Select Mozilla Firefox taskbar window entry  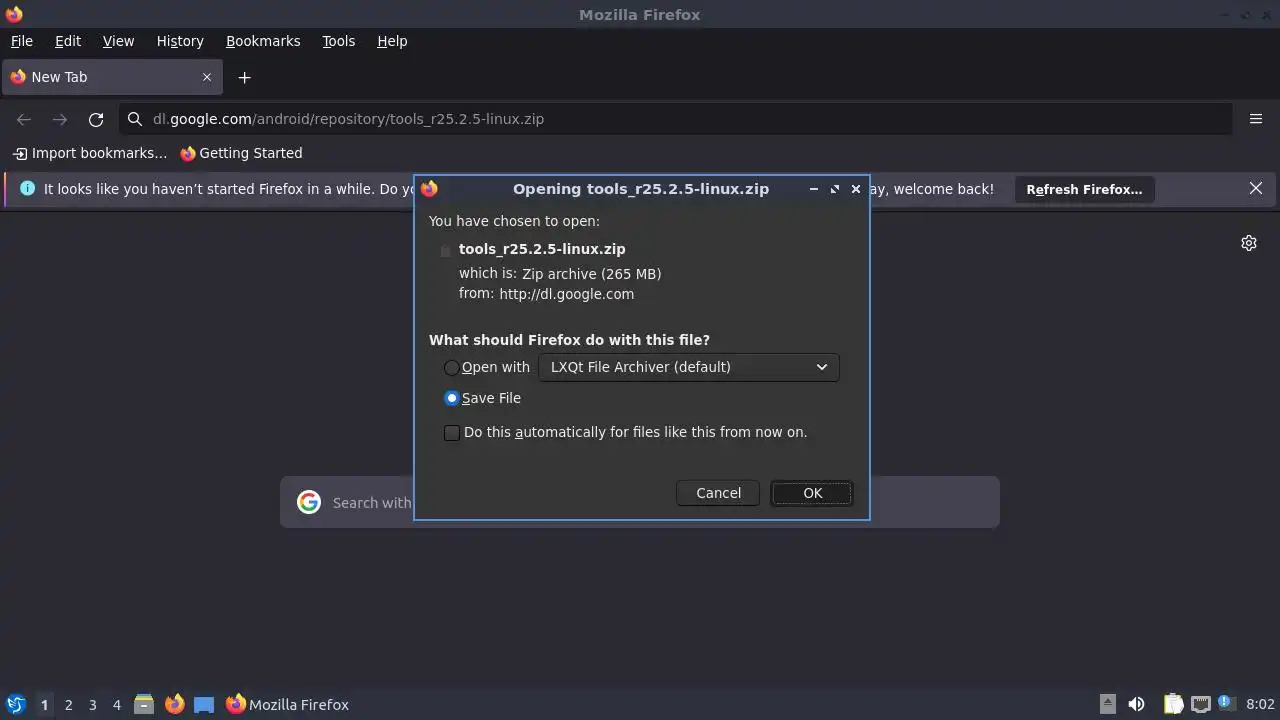click(x=288, y=704)
